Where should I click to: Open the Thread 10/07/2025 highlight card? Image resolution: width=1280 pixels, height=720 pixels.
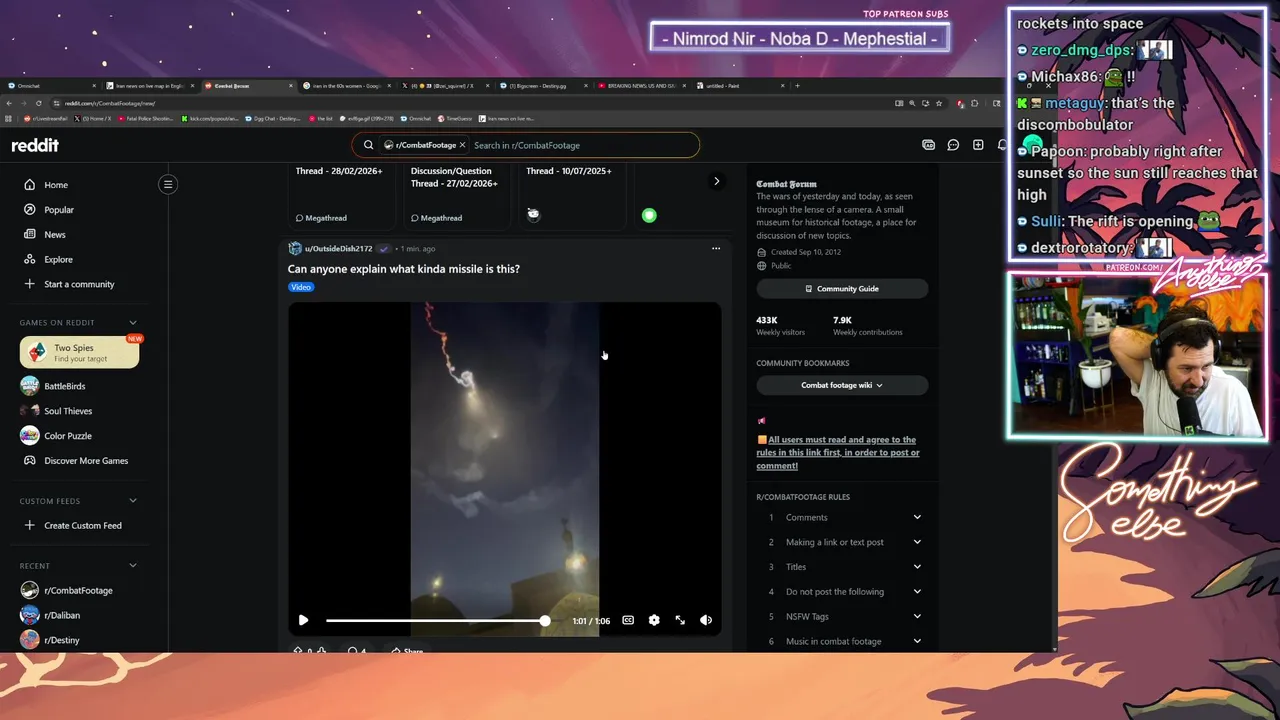coord(570,195)
